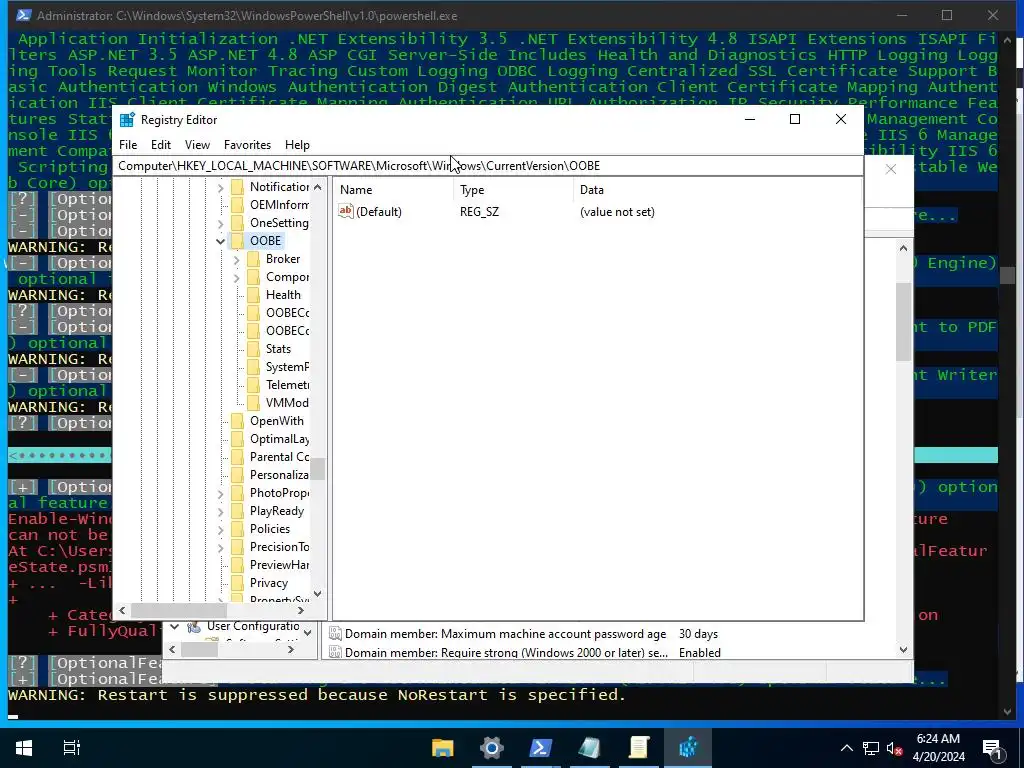Open the File menu in Registry Editor
Image resolution: width=1024 pixels, height=768 pixels.
pyautogui.click(x=128, y=145)
